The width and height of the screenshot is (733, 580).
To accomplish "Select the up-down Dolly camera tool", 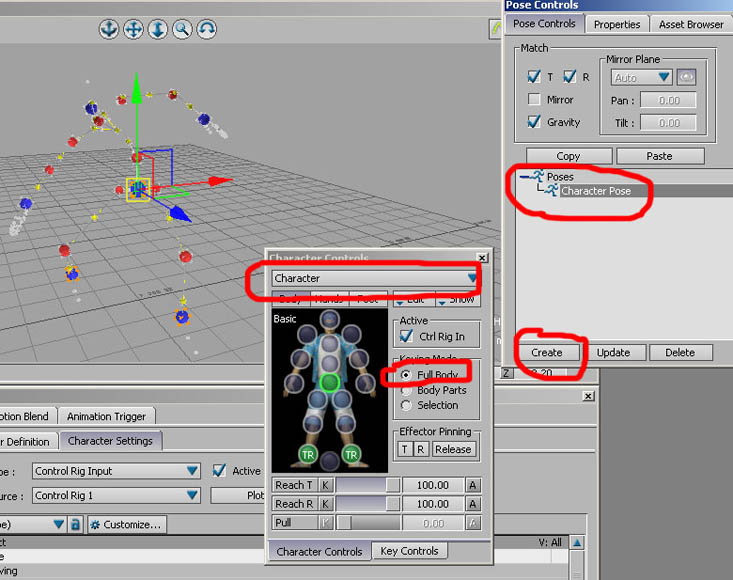I will 158,29.
